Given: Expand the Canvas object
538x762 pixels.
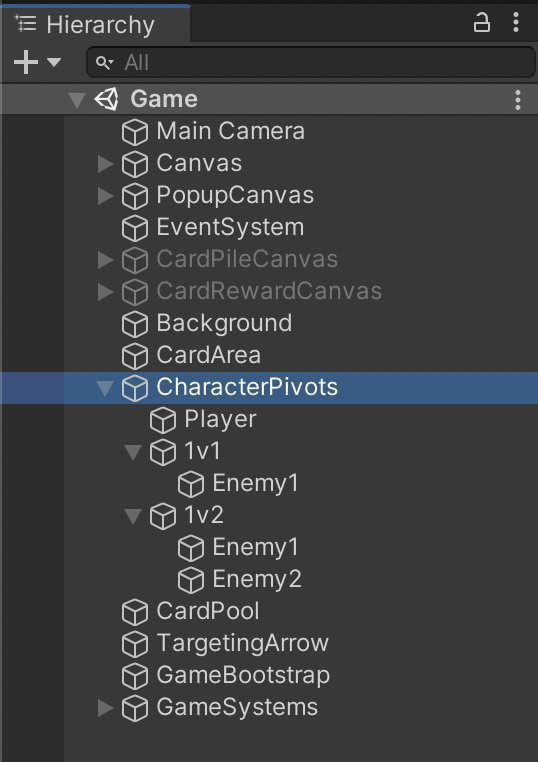Looking at the screenshot, I should [x=105, y=164].
